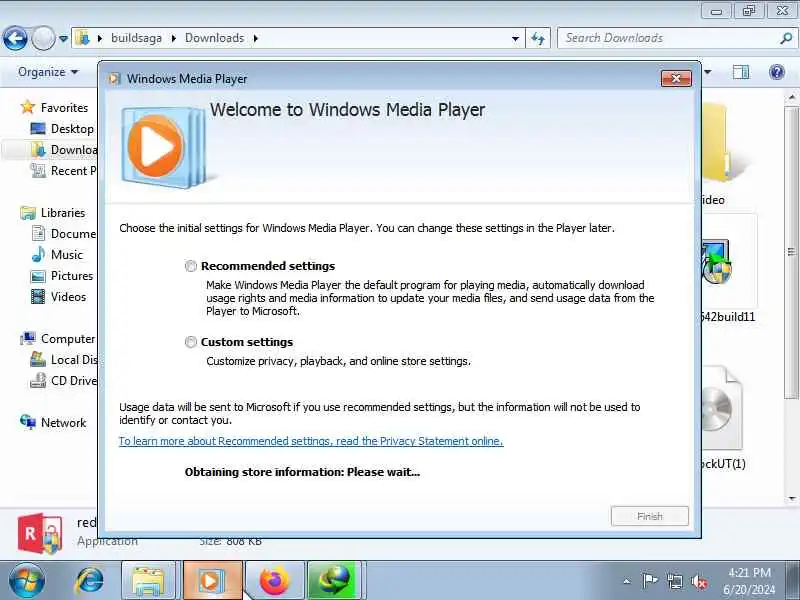Switch to Windows Explorer taskbar button

pos(148,581)
